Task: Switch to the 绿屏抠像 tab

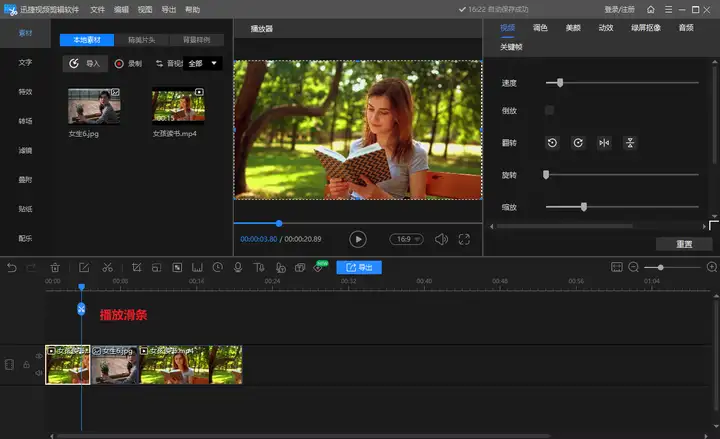Action: [x=646, y=28]
